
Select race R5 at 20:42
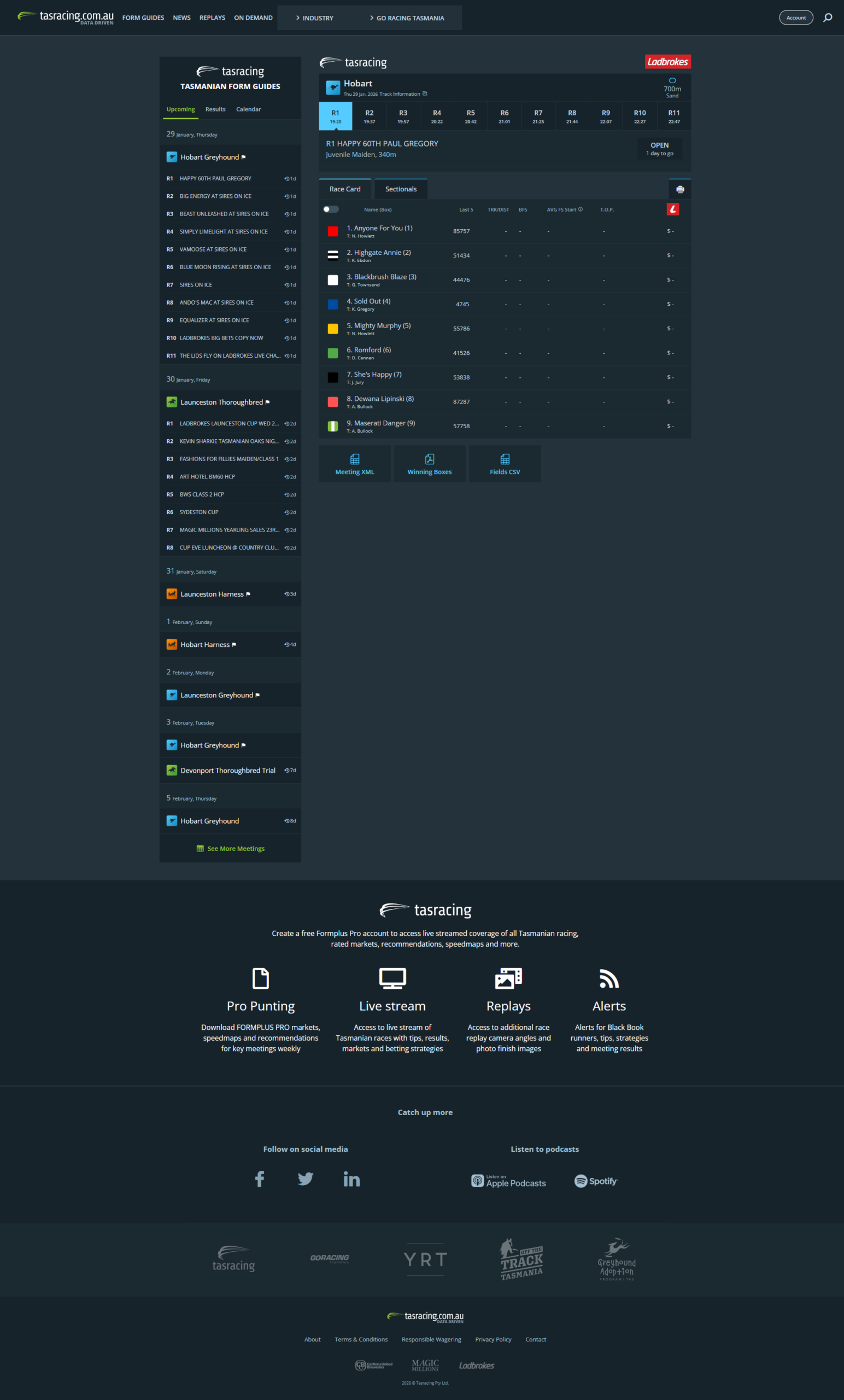(x=470, y=116)
